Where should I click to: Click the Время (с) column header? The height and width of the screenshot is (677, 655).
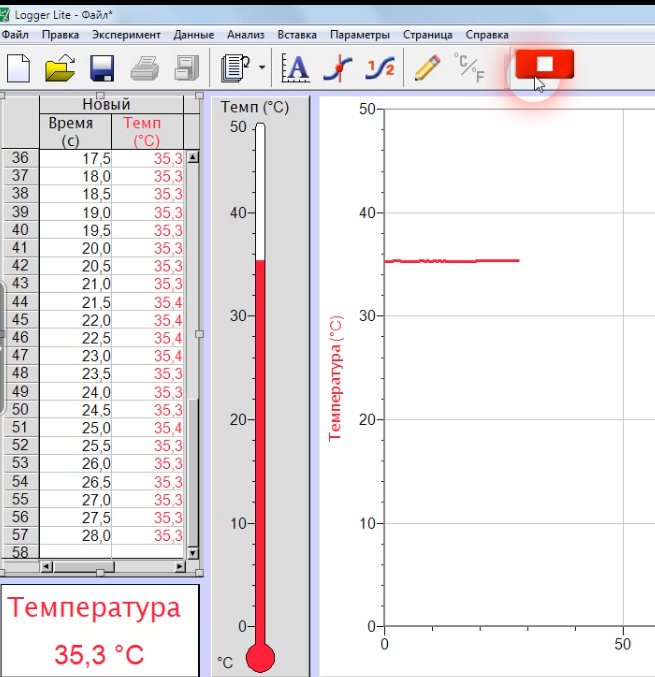click(x=71, y=132)
